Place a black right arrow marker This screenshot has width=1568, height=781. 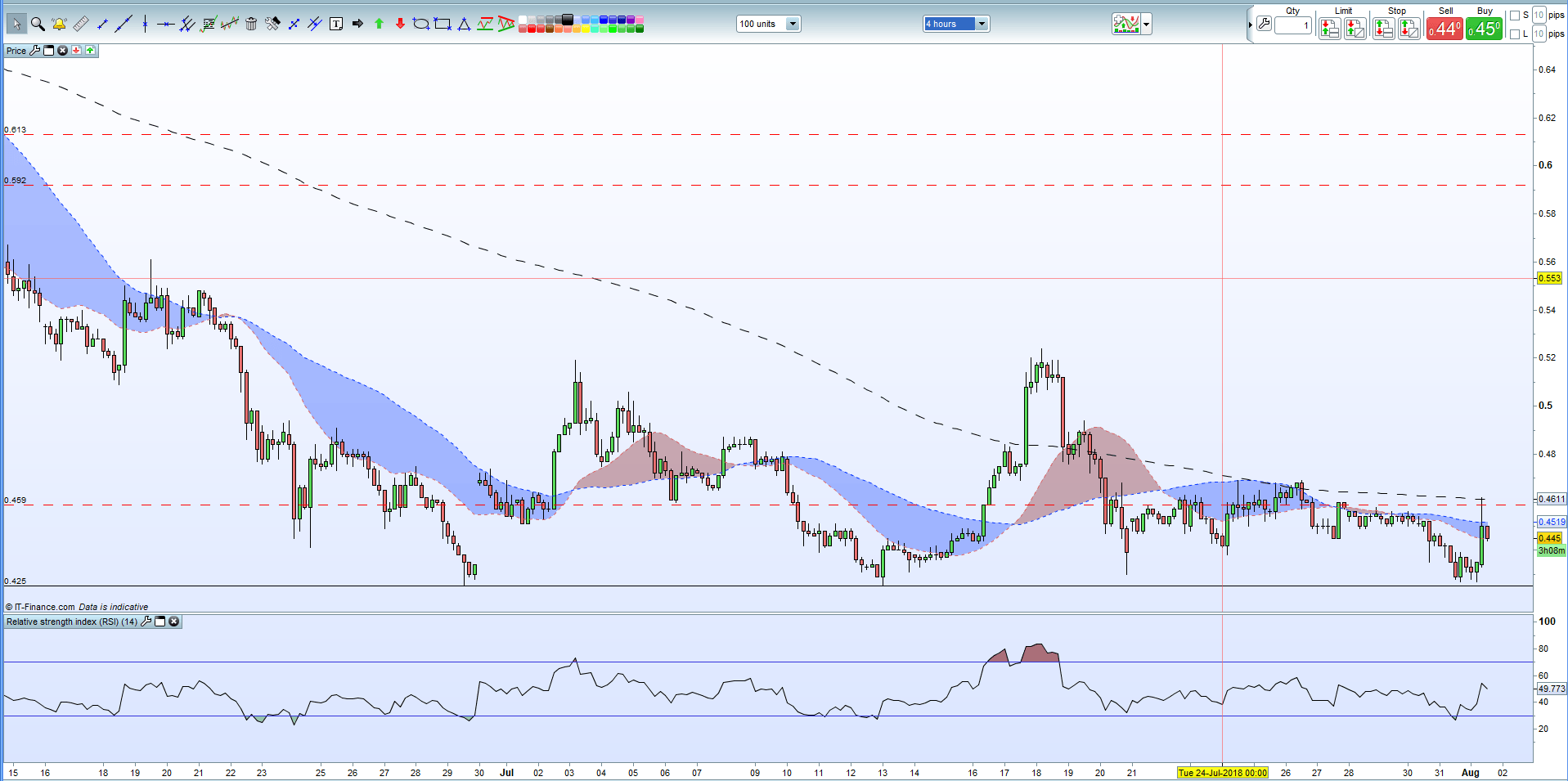(357, 24)
